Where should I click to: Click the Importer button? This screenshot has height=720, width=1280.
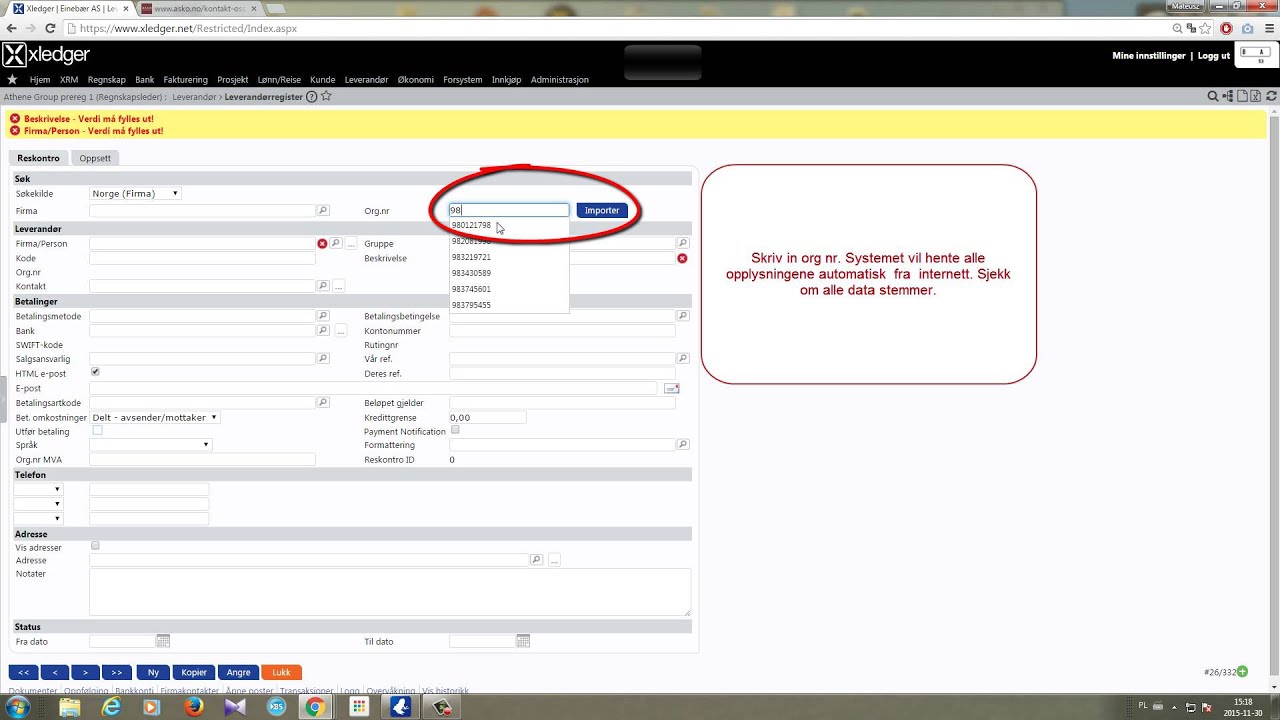click(602, 211)
